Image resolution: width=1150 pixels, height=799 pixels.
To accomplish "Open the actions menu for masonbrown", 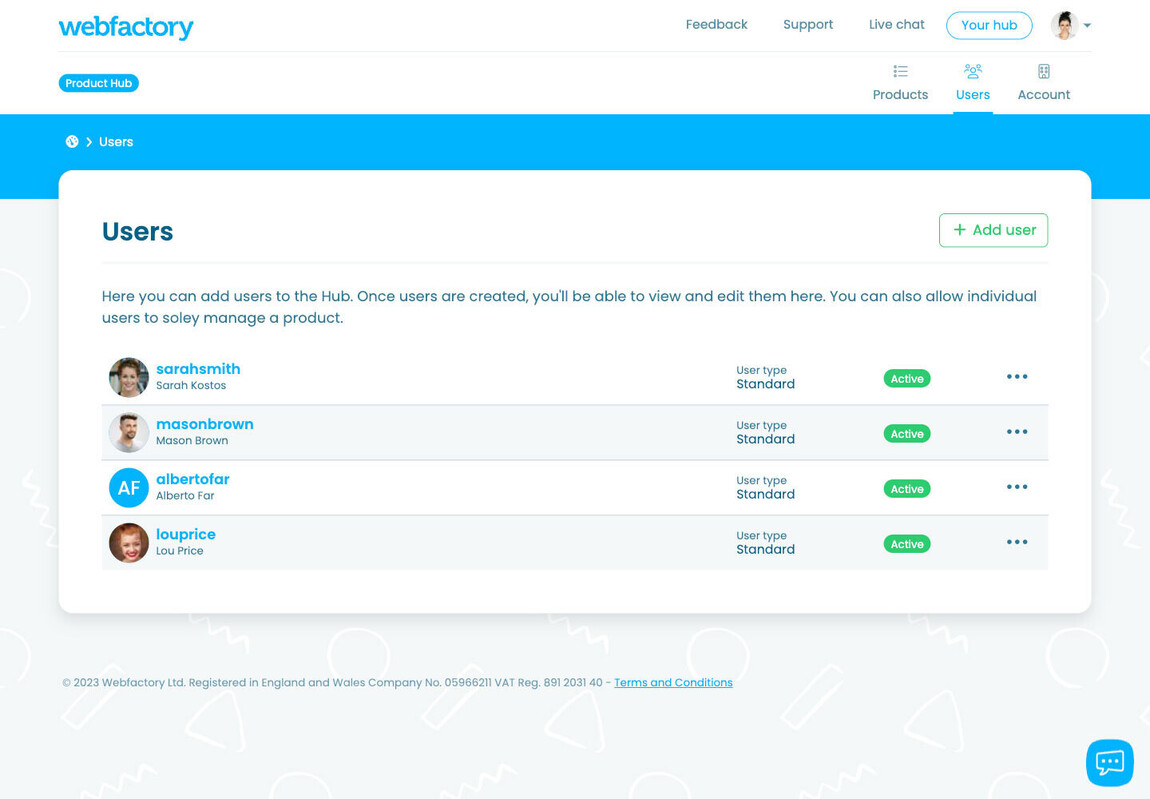I will point(1017,431).
